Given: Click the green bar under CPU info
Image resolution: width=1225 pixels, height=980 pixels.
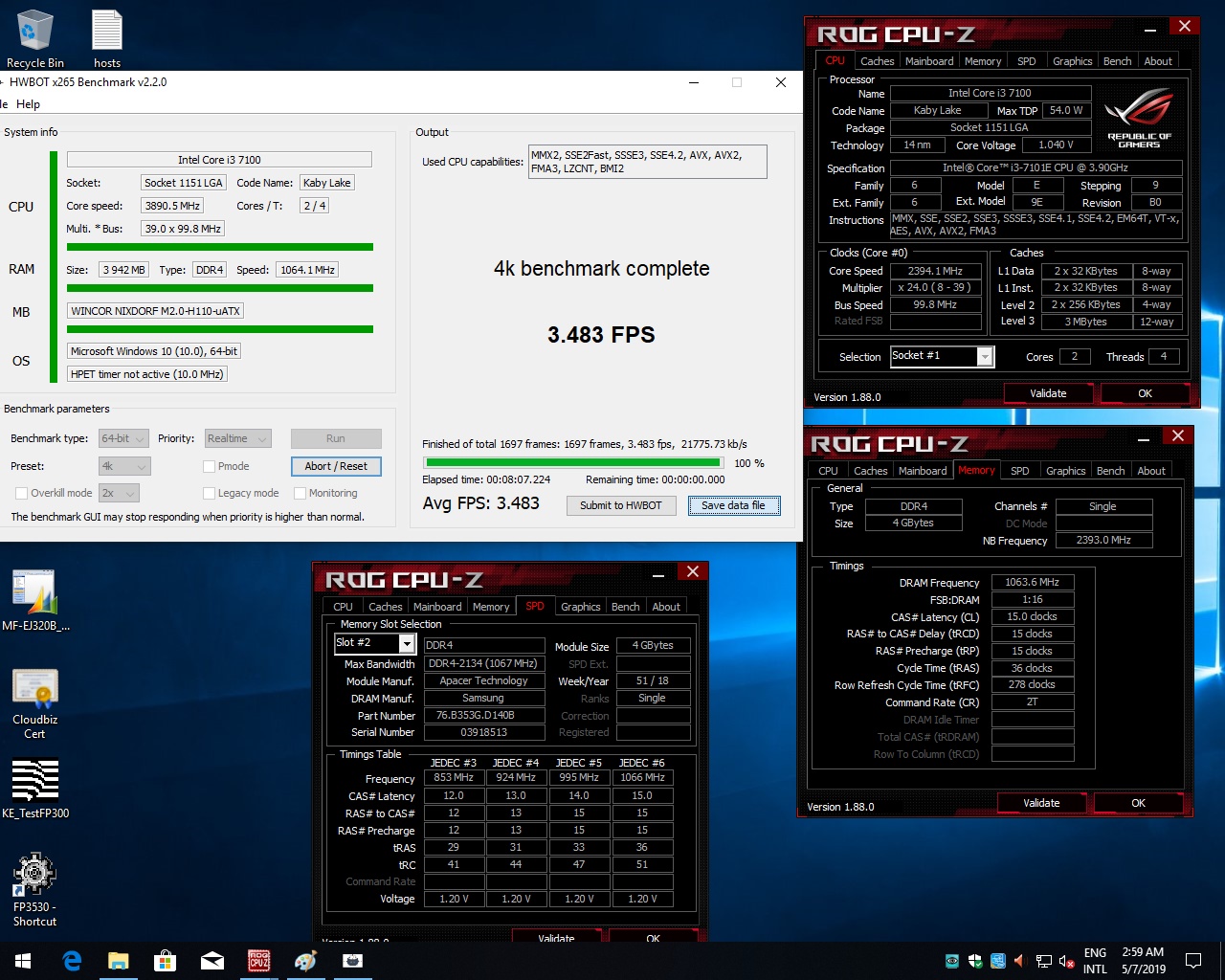Looking at the screenshot, I should (219, 247).
